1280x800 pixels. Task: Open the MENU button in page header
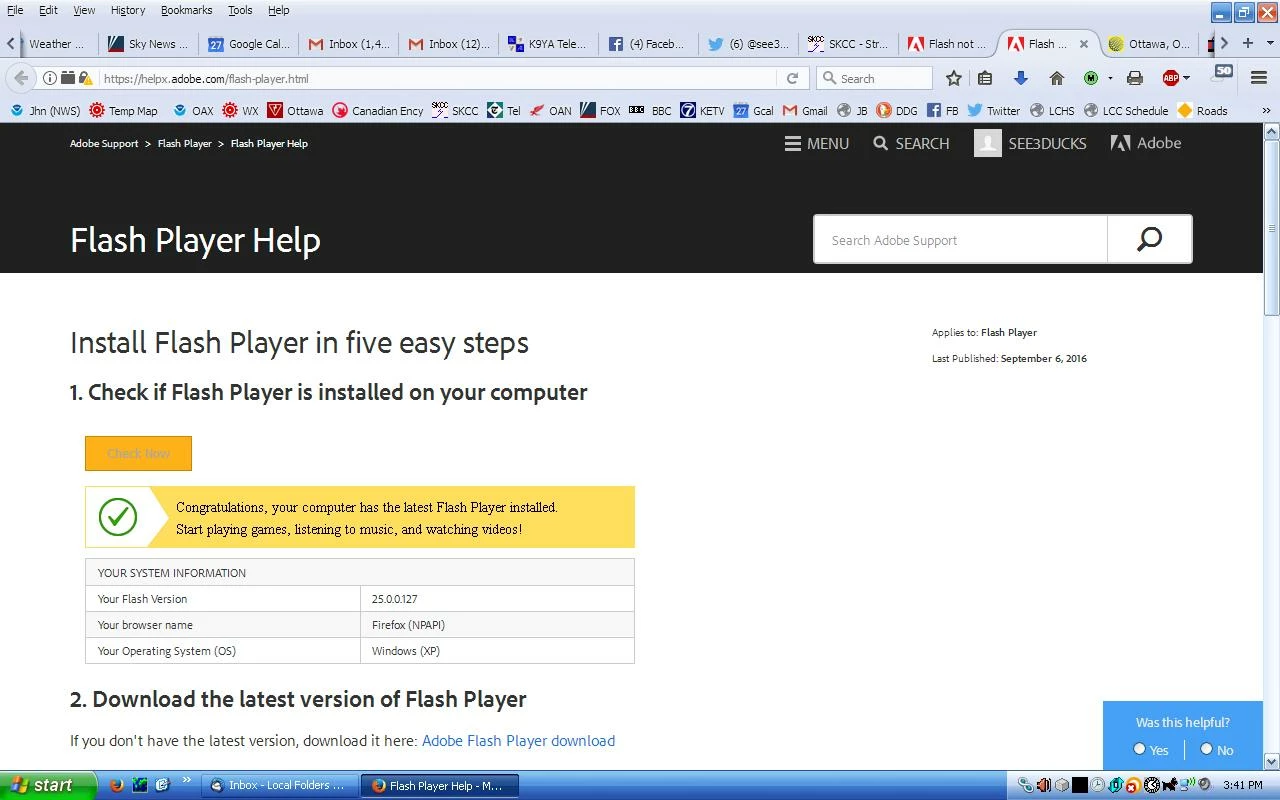click(x=817, y=143)
